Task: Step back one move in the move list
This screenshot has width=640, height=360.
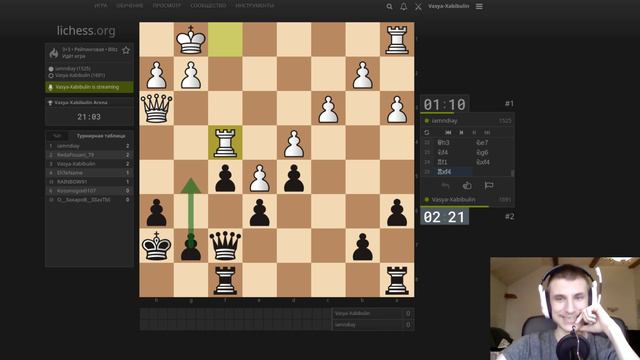Action: click(x=461, y=132)
